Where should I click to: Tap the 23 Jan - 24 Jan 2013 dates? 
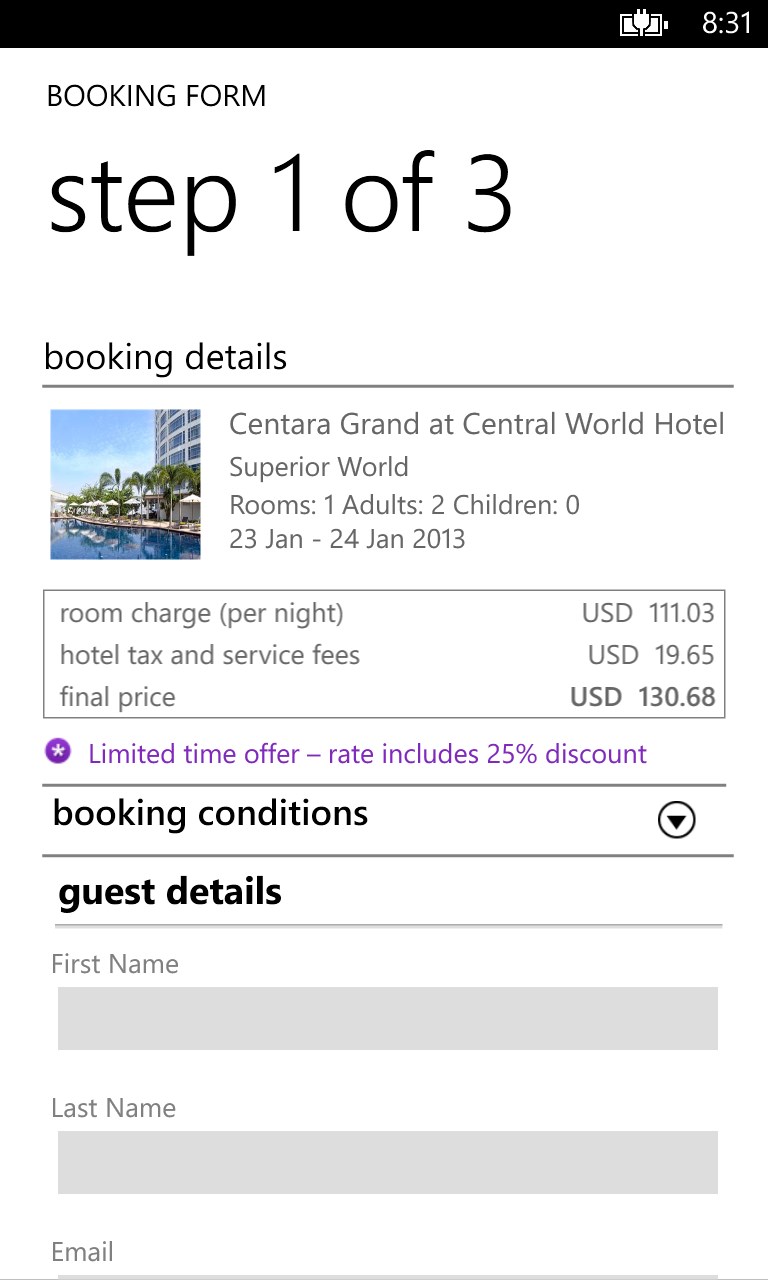point(347,539)
